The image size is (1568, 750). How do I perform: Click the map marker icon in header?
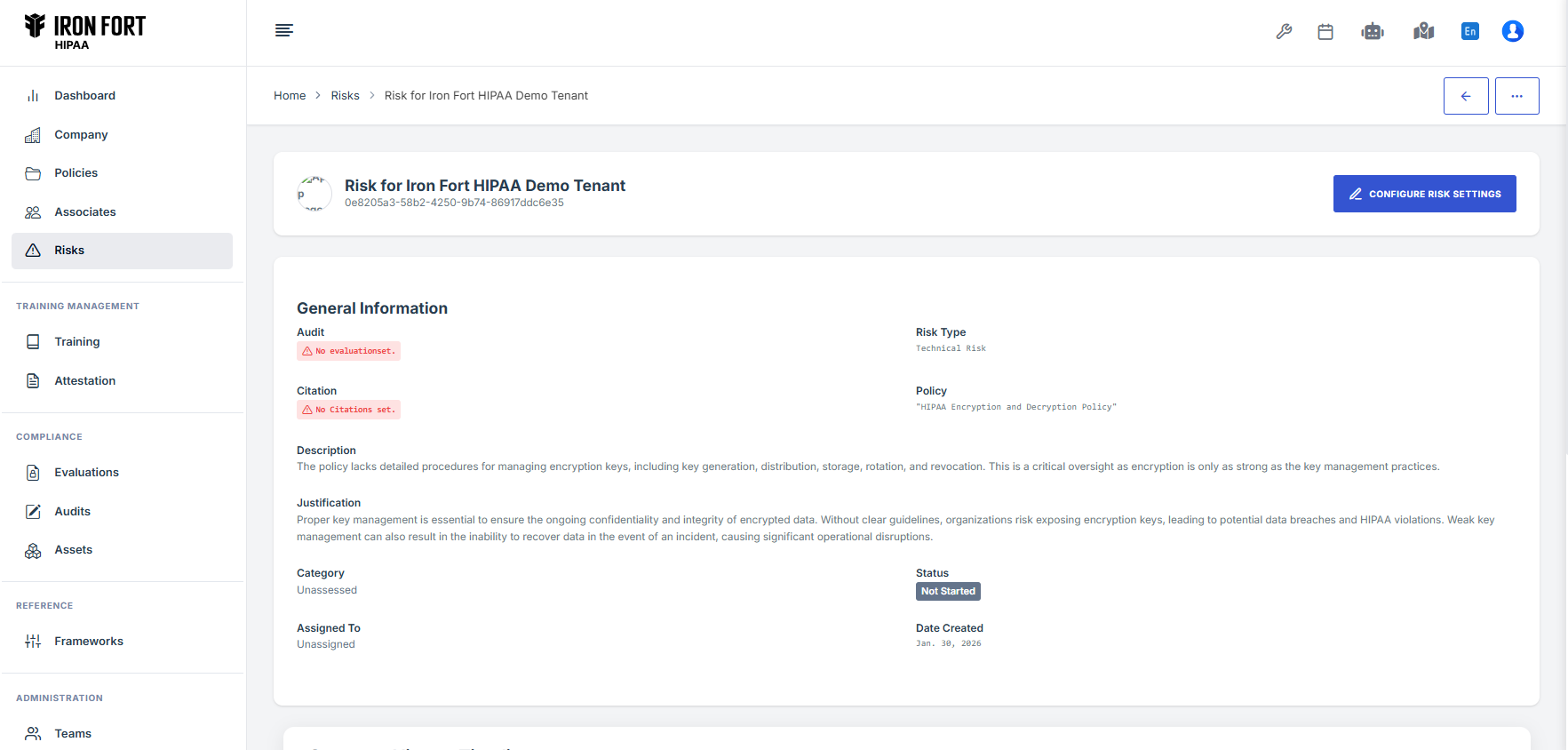[1423, 32]
